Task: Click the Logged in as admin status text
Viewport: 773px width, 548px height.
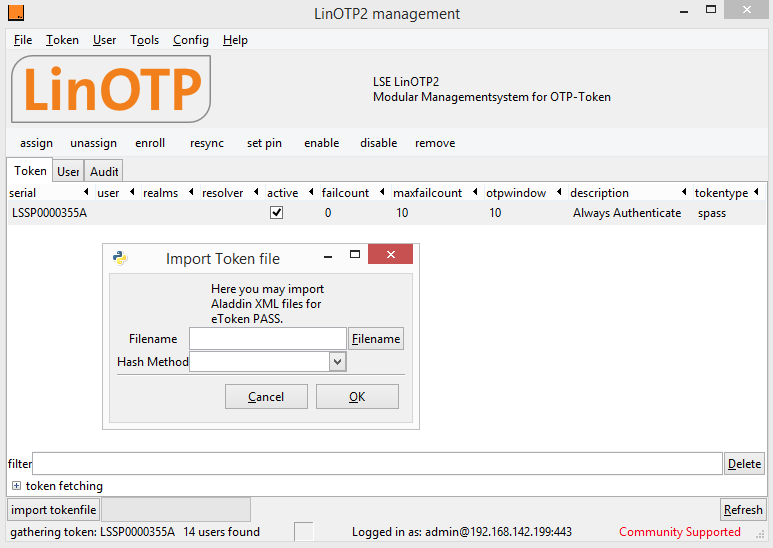Action: click(461, 532)
